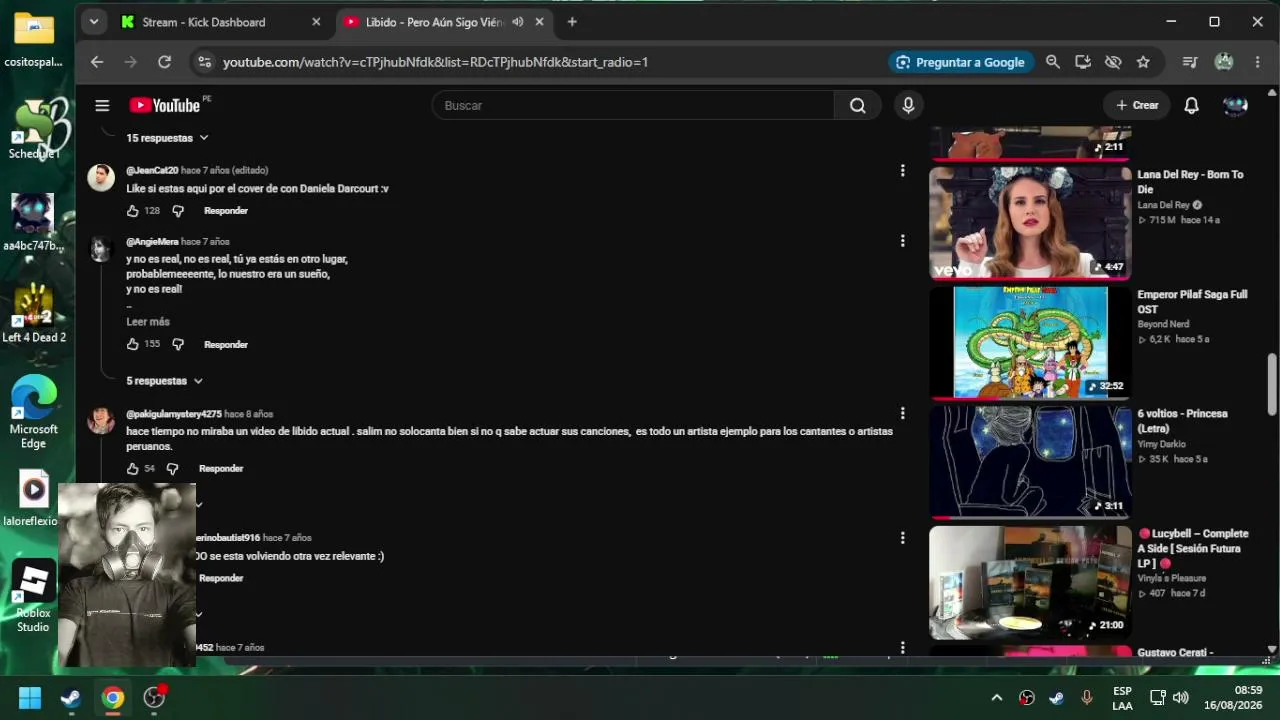Viewport: 1280px width, 720px height.
Task: Open the ESP LAA language switcher
Action: click(x=1122, y=698)
